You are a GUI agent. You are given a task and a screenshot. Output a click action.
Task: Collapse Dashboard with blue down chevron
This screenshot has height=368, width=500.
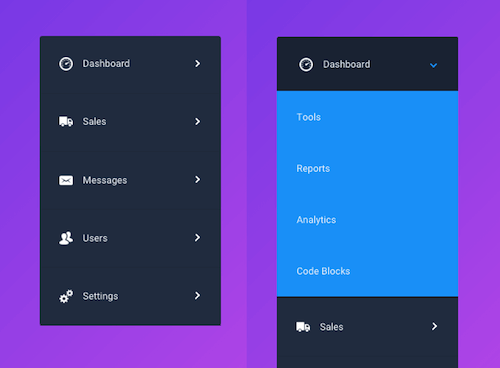(433, 65)
